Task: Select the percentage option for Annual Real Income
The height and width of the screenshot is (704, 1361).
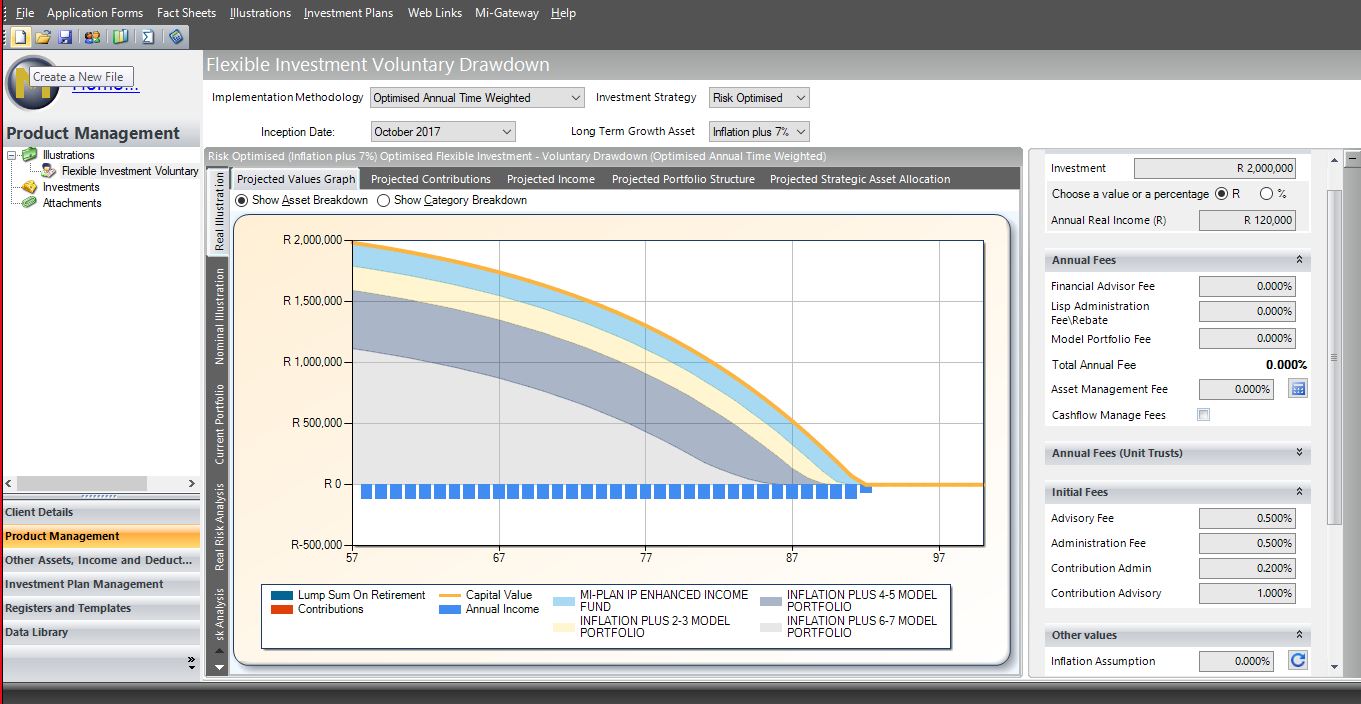Action: coord(1266,194)
